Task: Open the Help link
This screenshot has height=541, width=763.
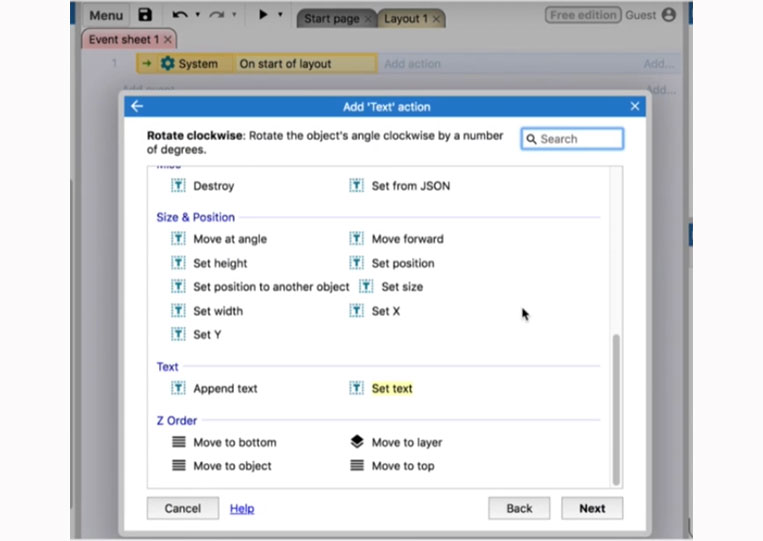Action: coord(242,508)
